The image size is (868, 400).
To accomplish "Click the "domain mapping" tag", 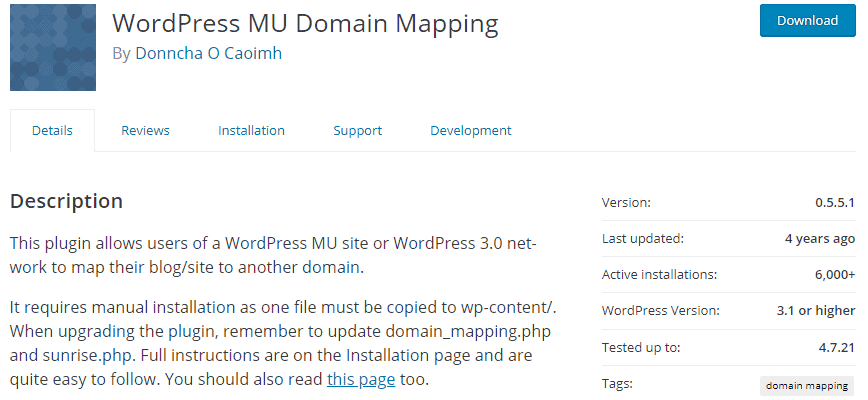I will [807, 386].
